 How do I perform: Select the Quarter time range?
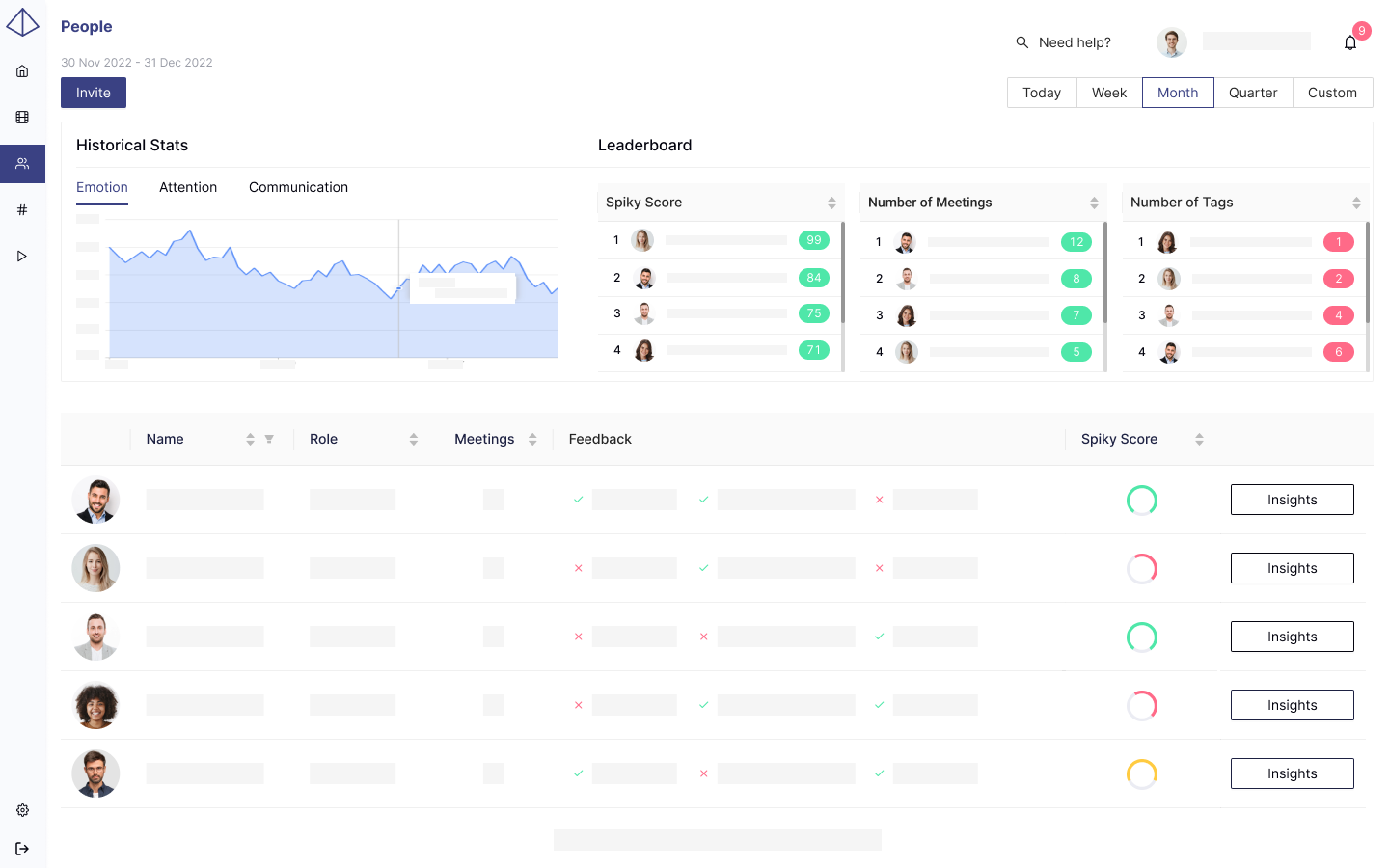click(1253, 93)
